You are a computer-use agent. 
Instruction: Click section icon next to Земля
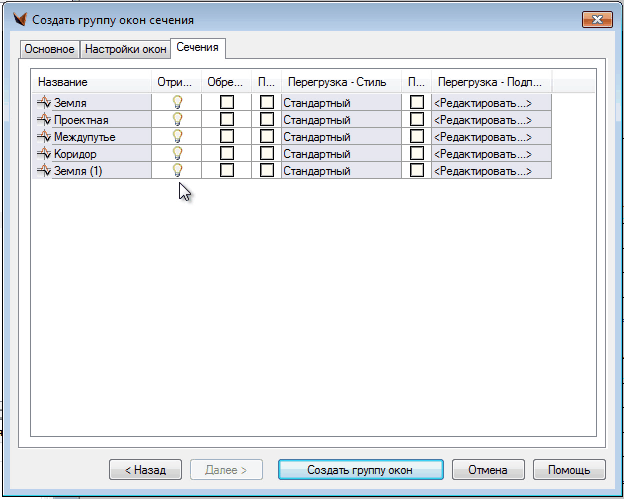(x=43, y=102)
